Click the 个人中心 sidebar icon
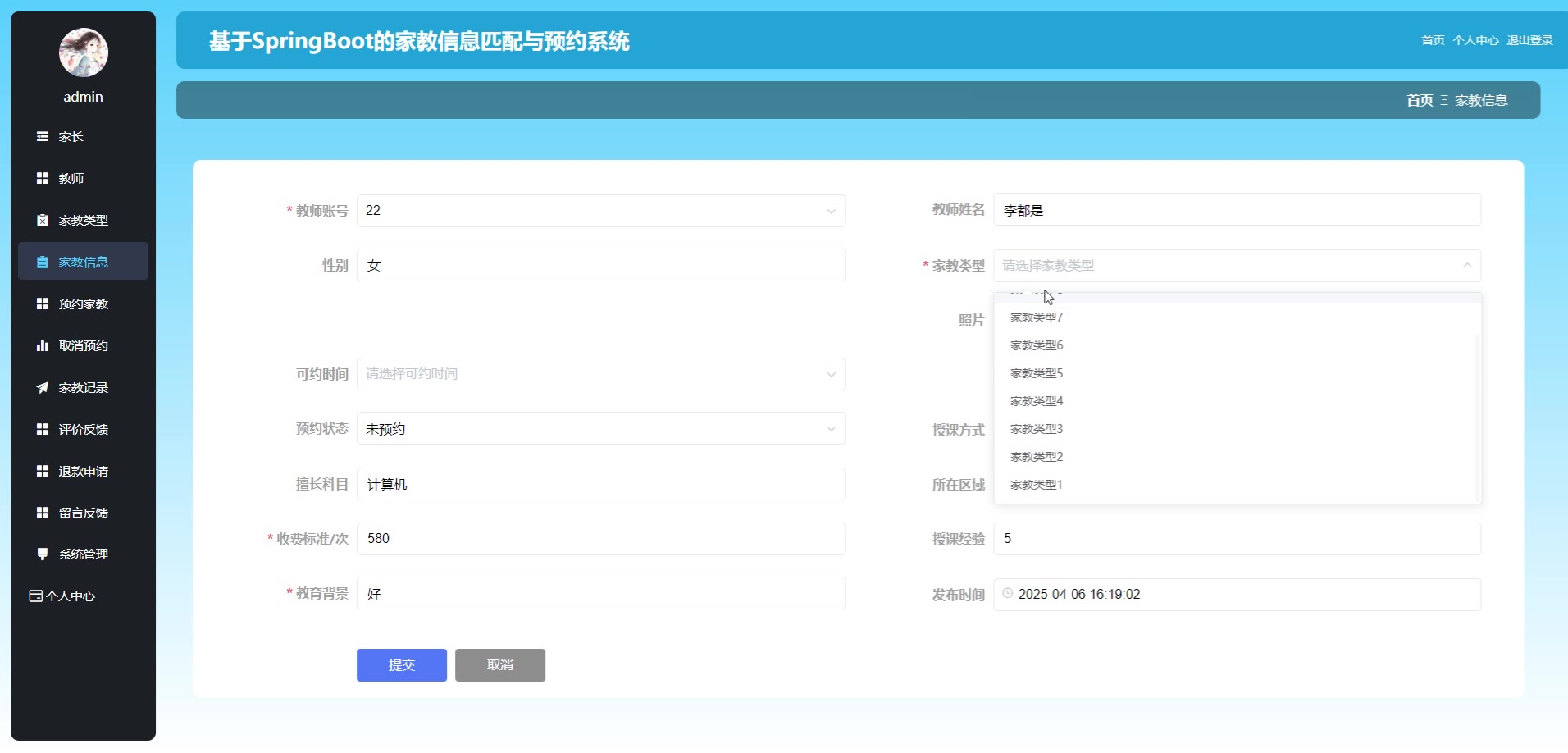The width and height of the screenshot is (1568, 753). pos(36,596)
